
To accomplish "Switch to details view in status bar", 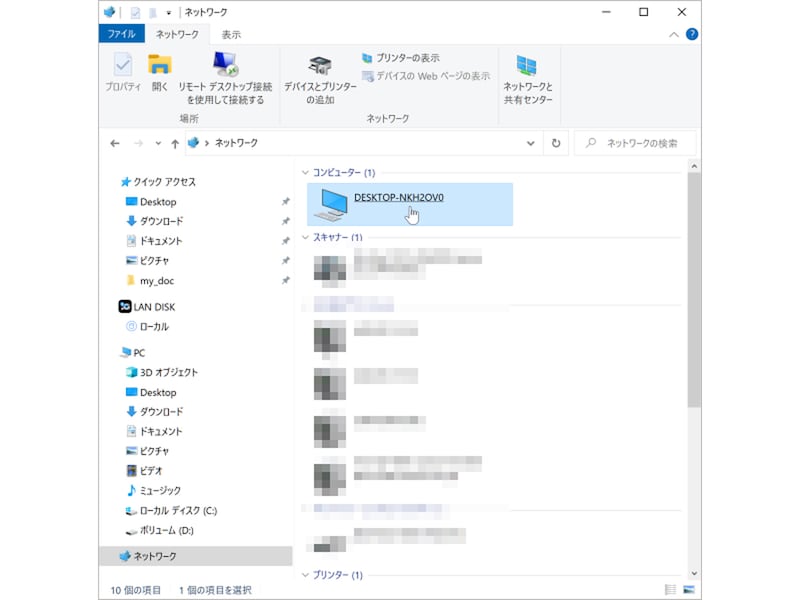I will click(671, 589).
